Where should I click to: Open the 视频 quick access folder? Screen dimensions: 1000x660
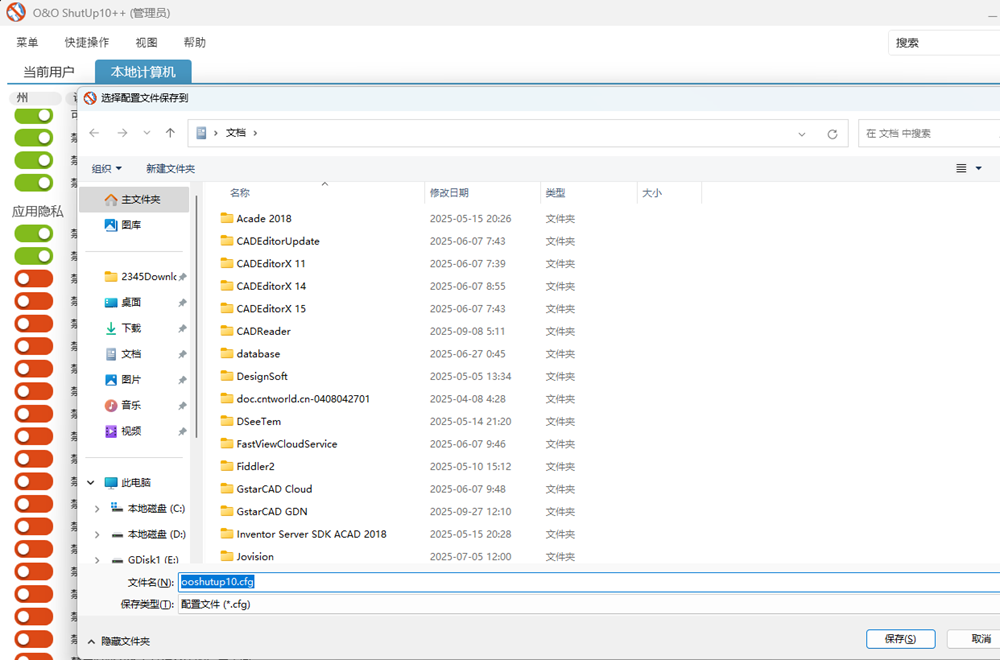tap(130, 431)
